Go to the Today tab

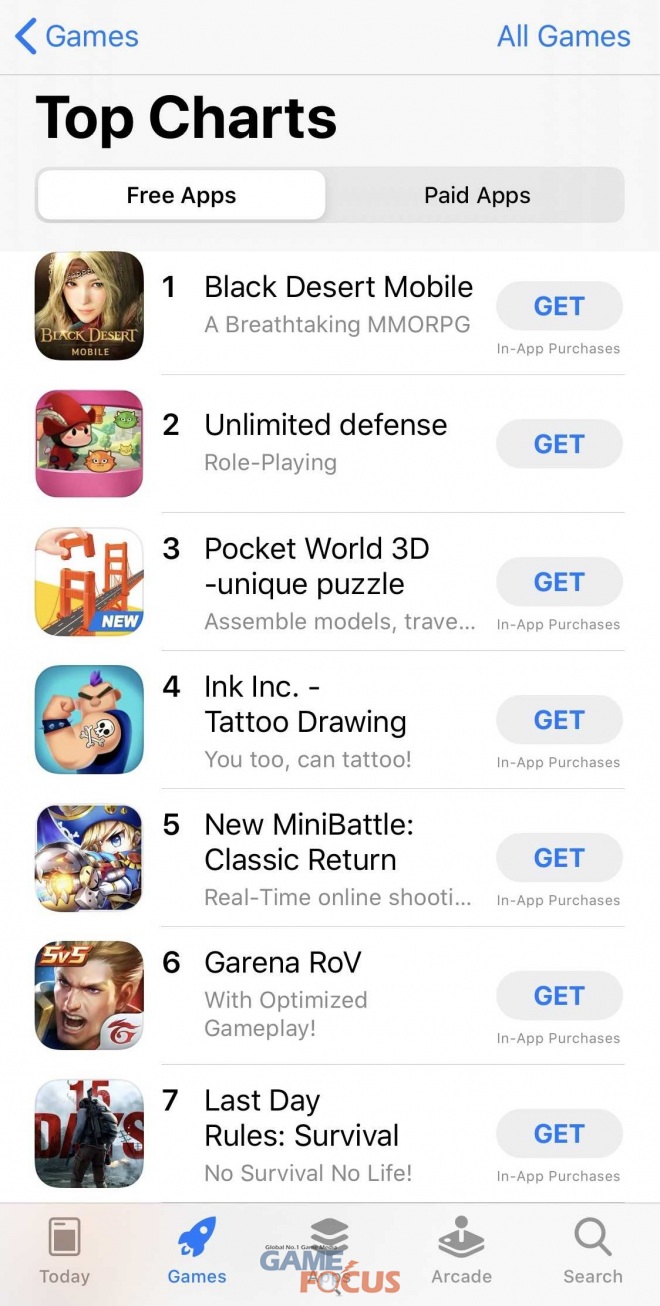pos(64,1252)
